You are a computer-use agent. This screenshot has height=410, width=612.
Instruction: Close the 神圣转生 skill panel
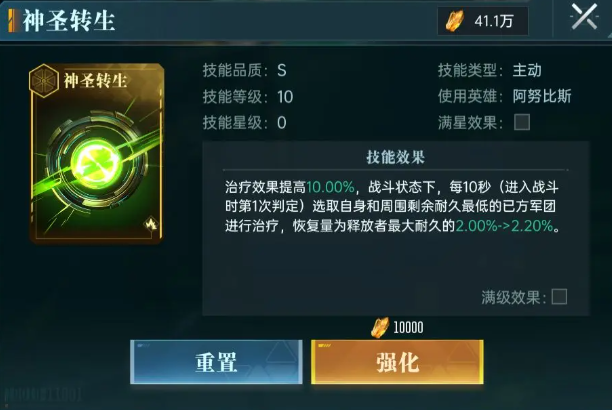click(584, 16)
